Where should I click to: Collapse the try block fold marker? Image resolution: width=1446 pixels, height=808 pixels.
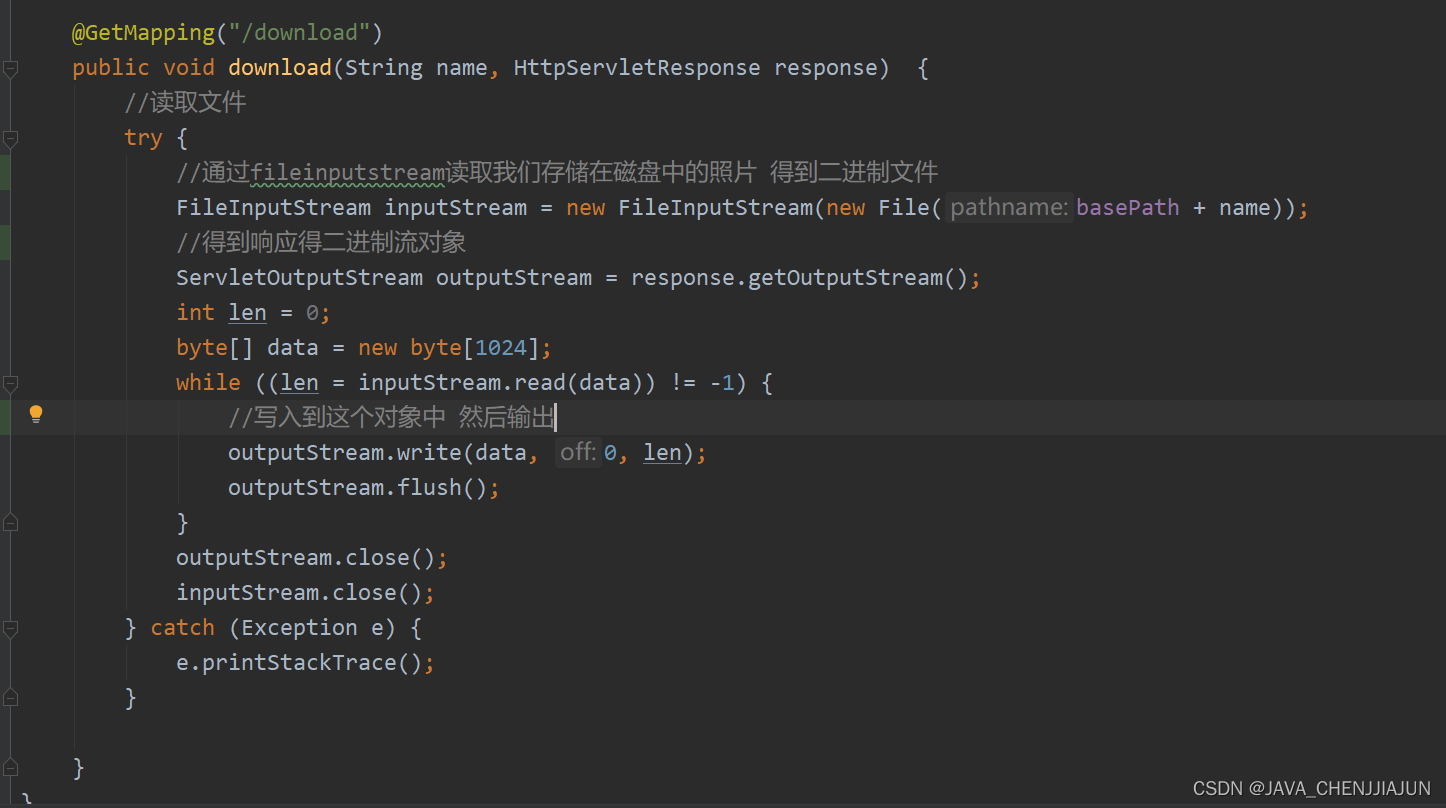(10, 138)
